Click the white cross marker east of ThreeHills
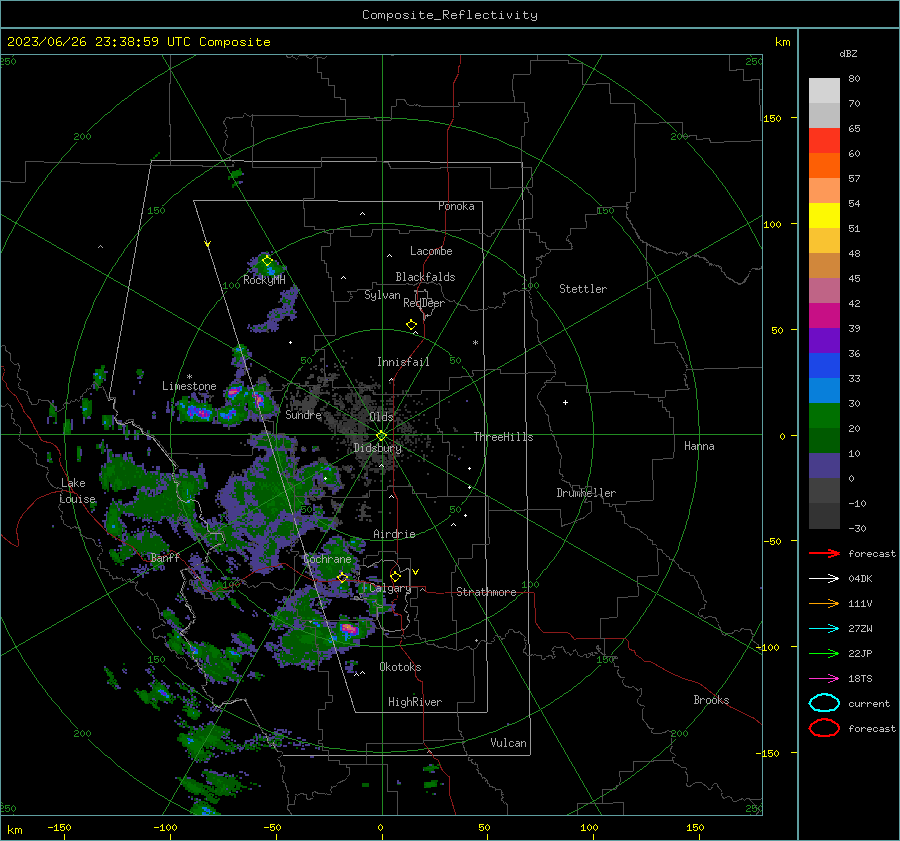 click(565, 402)
